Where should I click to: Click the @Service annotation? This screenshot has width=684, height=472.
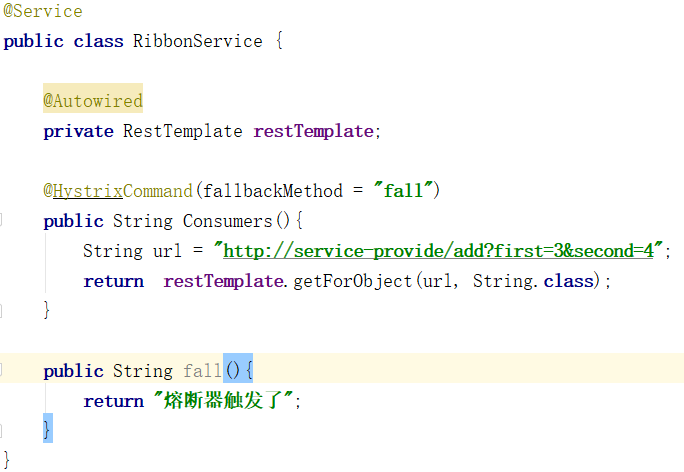[43, 11]
